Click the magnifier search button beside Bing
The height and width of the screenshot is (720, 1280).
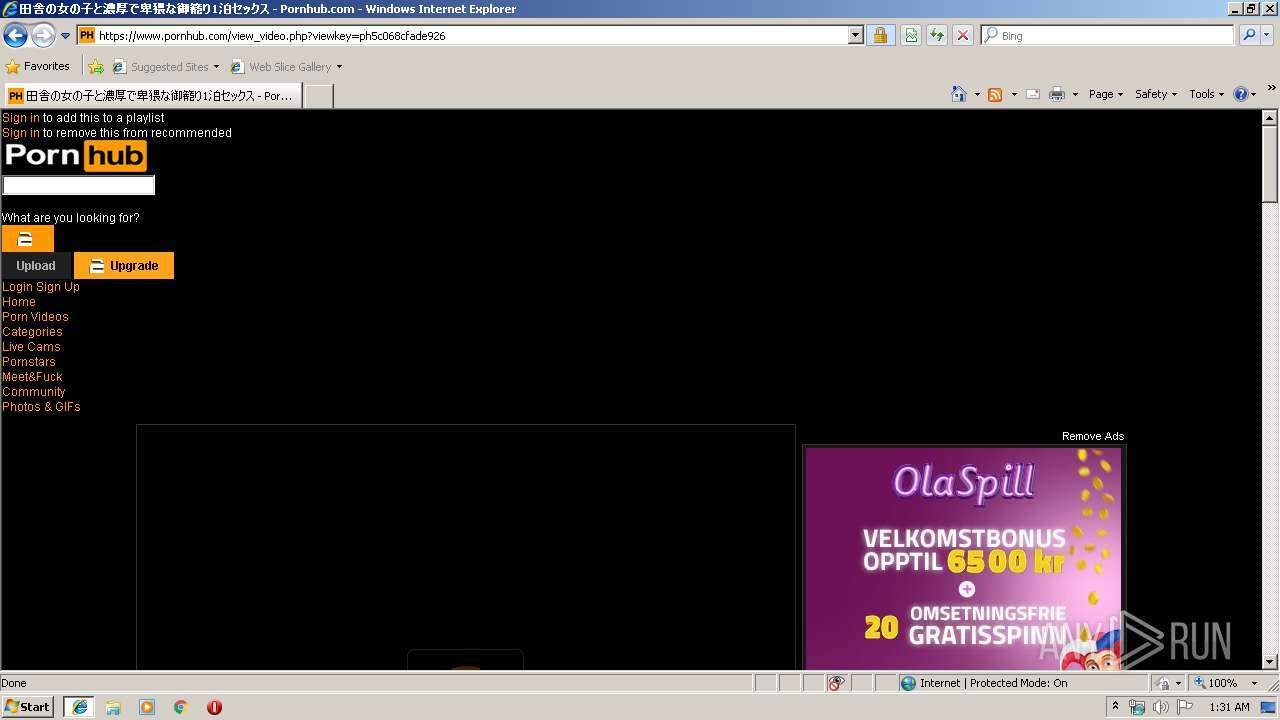[x=1249, y=35]
